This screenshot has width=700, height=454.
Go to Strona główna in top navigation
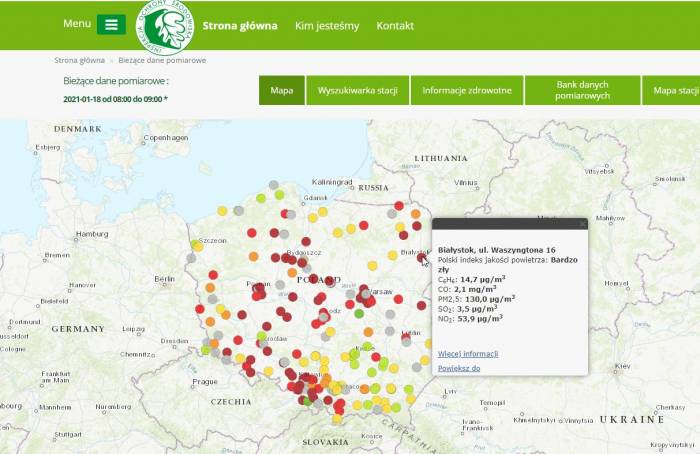(x=240, y=25)
